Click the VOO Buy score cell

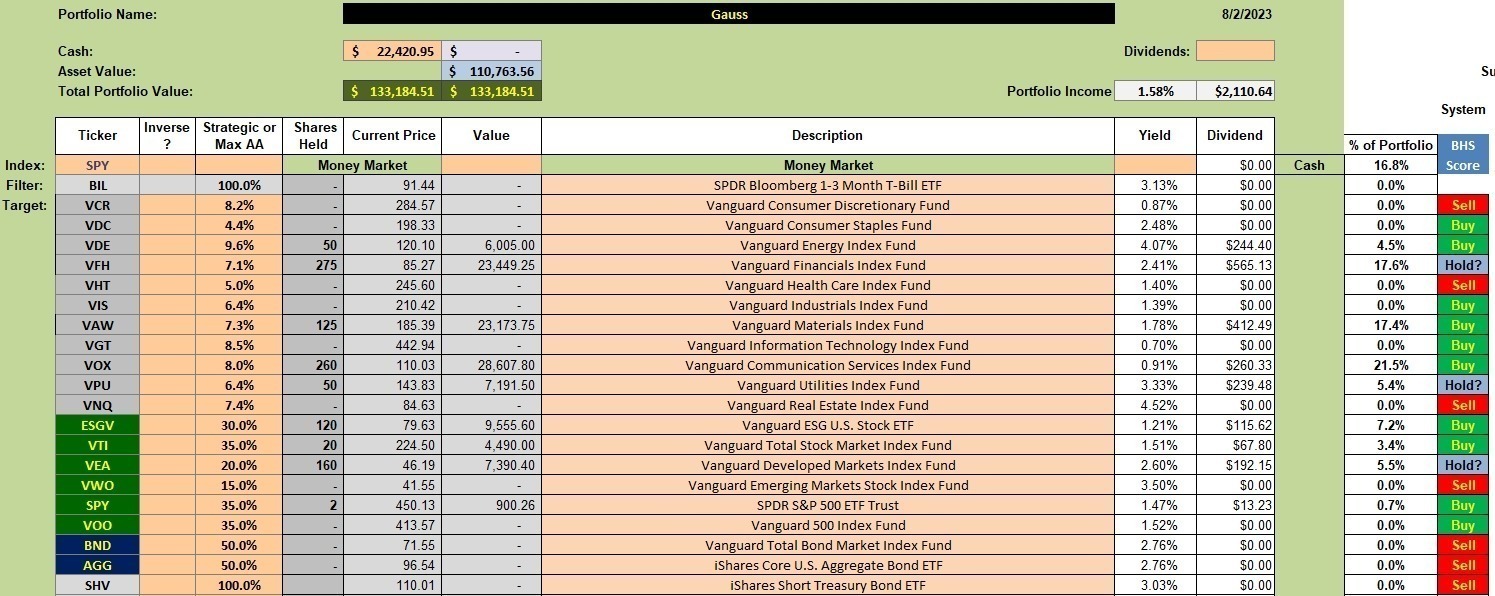(x=1462, y=525)
